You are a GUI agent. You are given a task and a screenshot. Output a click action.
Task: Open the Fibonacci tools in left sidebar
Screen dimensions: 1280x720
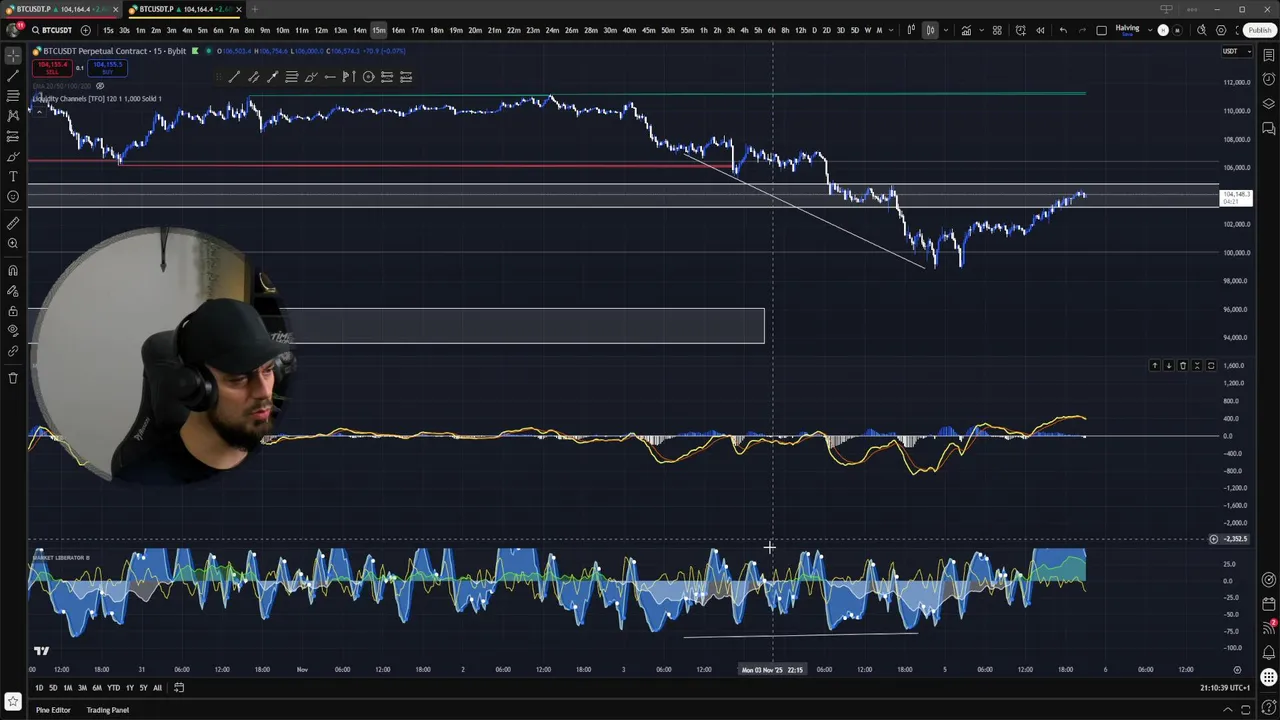pyautogui.click(x=13, y=96)
